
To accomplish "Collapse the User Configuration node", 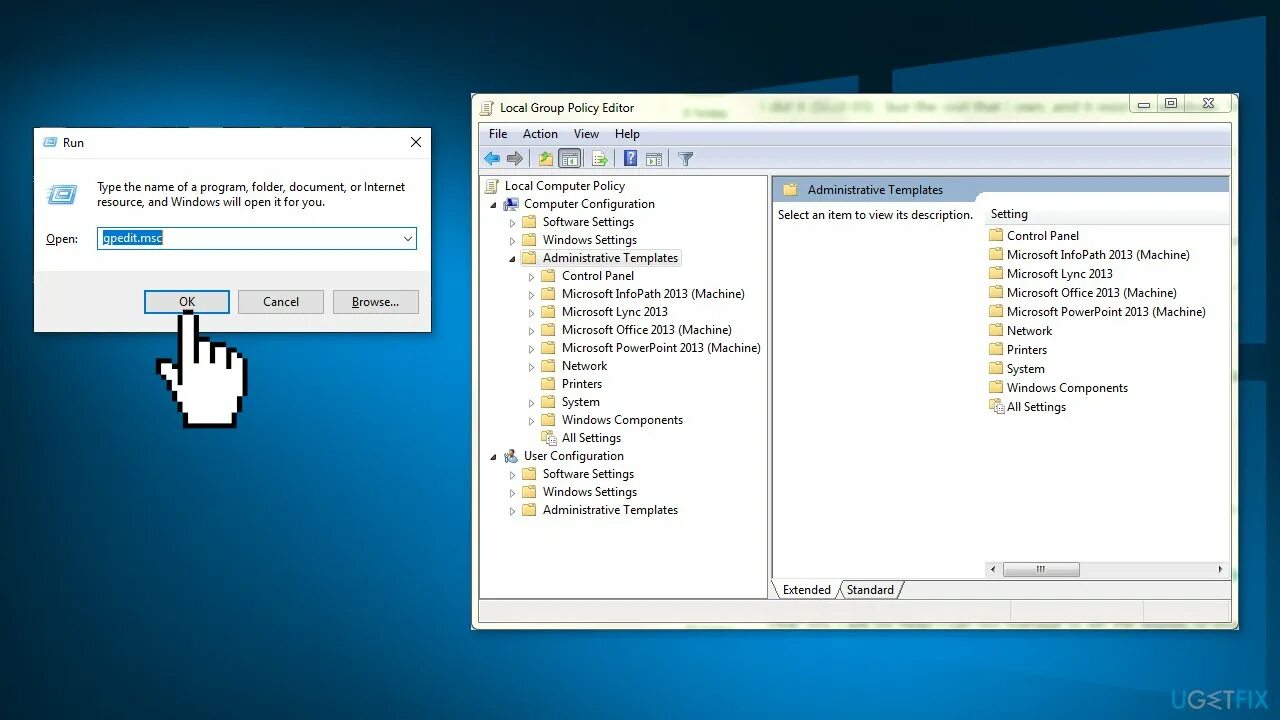I will click(494, 457).
